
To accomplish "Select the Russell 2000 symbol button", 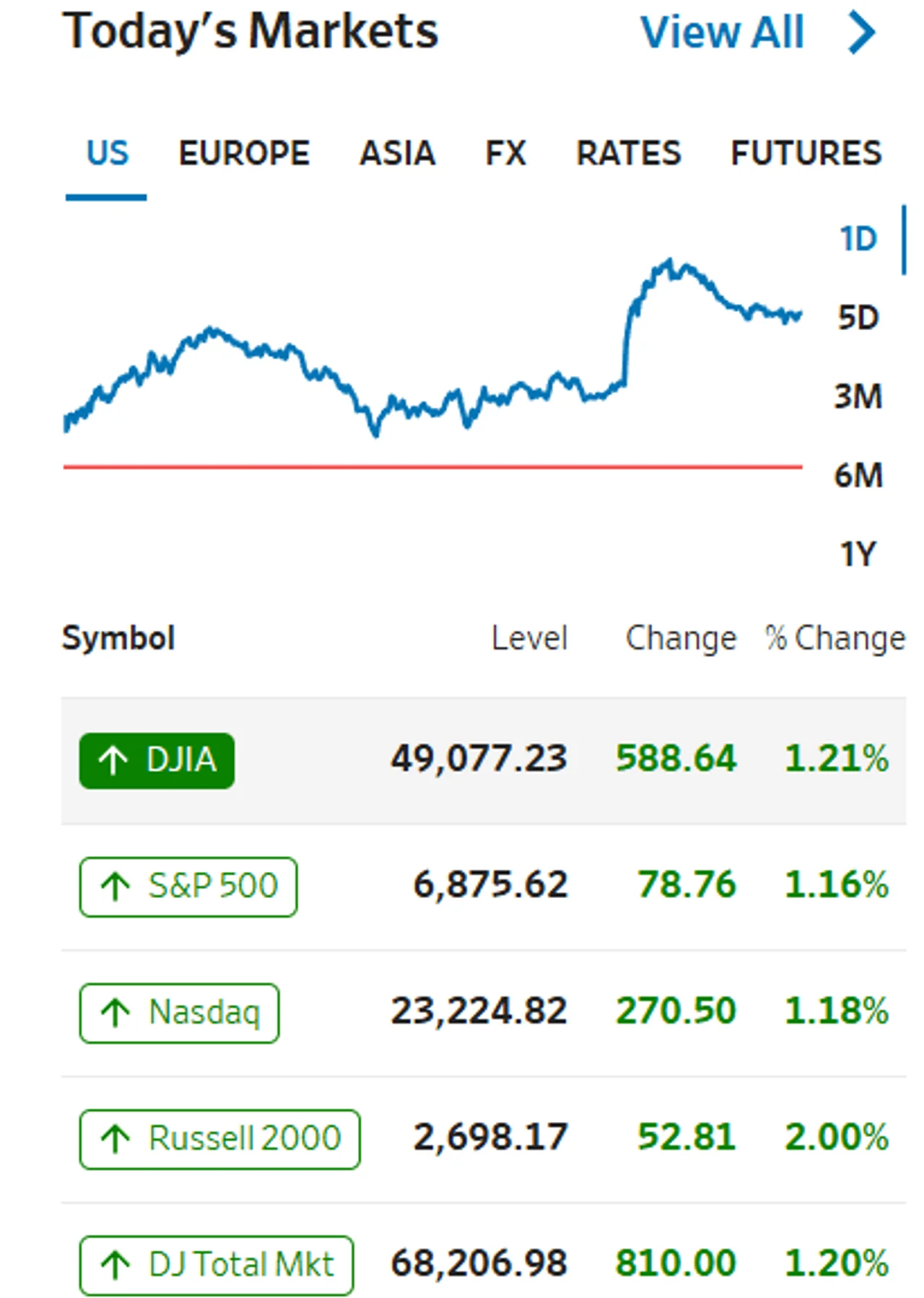I will coord(219,1138).
